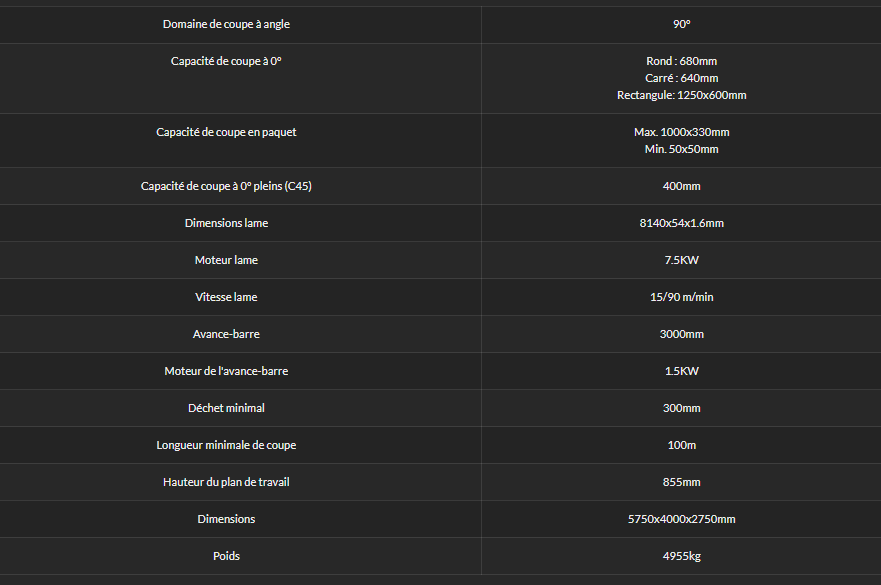Select the 'Rectangule: 1250x600mm' line
The height and width of the screenshot is (585, 881).
tap(681, 95)
